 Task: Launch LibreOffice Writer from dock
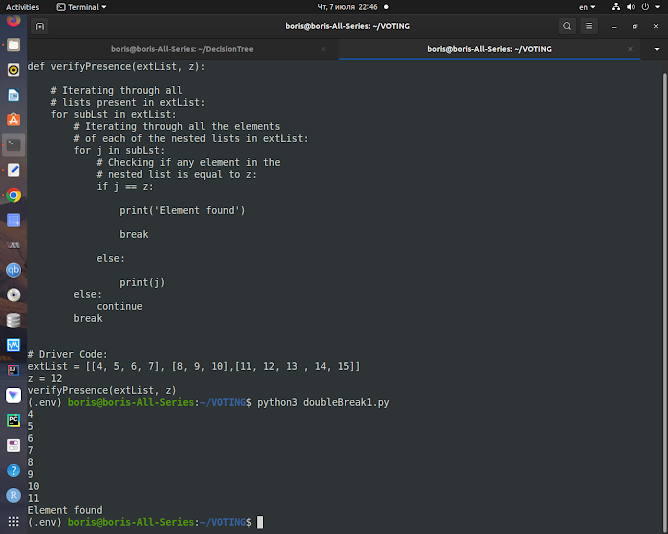tap(14, 95)
